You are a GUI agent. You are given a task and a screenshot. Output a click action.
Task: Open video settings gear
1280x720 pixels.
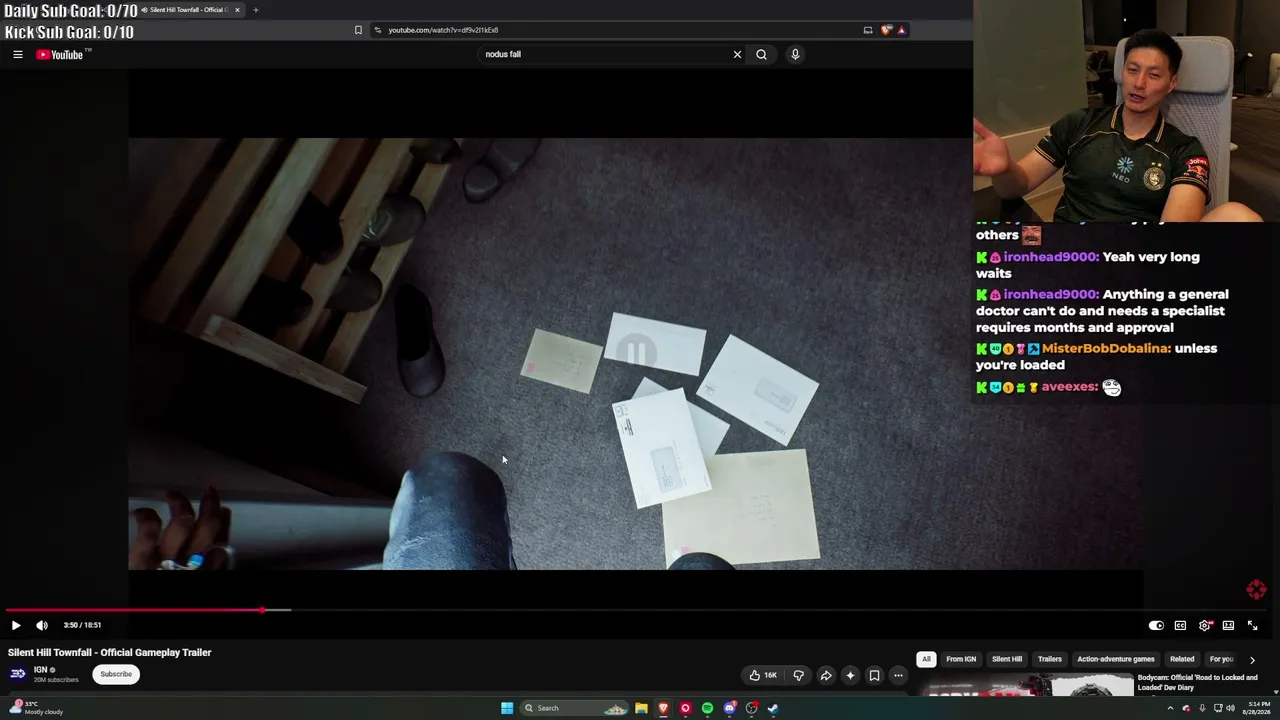pyautogui.click(x=1204, y=625)
